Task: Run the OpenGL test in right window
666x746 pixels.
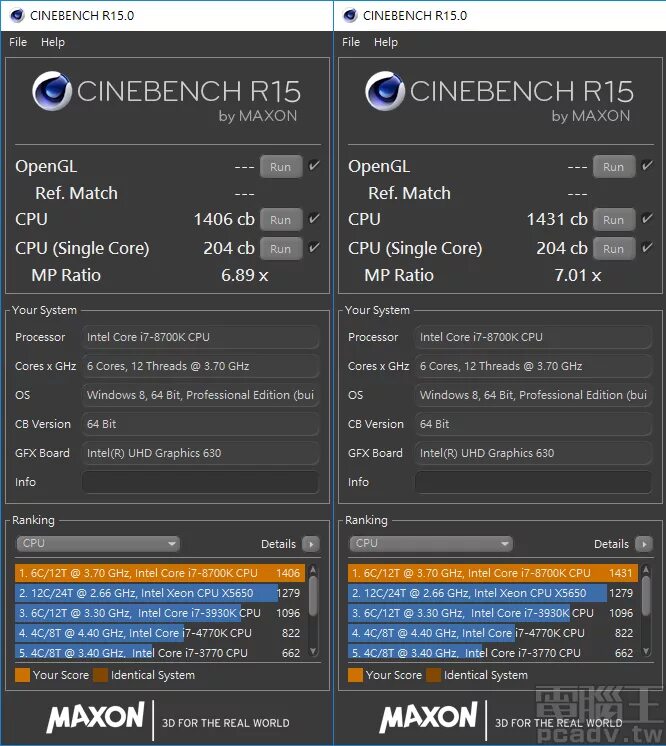Action: tap(614, 167)
